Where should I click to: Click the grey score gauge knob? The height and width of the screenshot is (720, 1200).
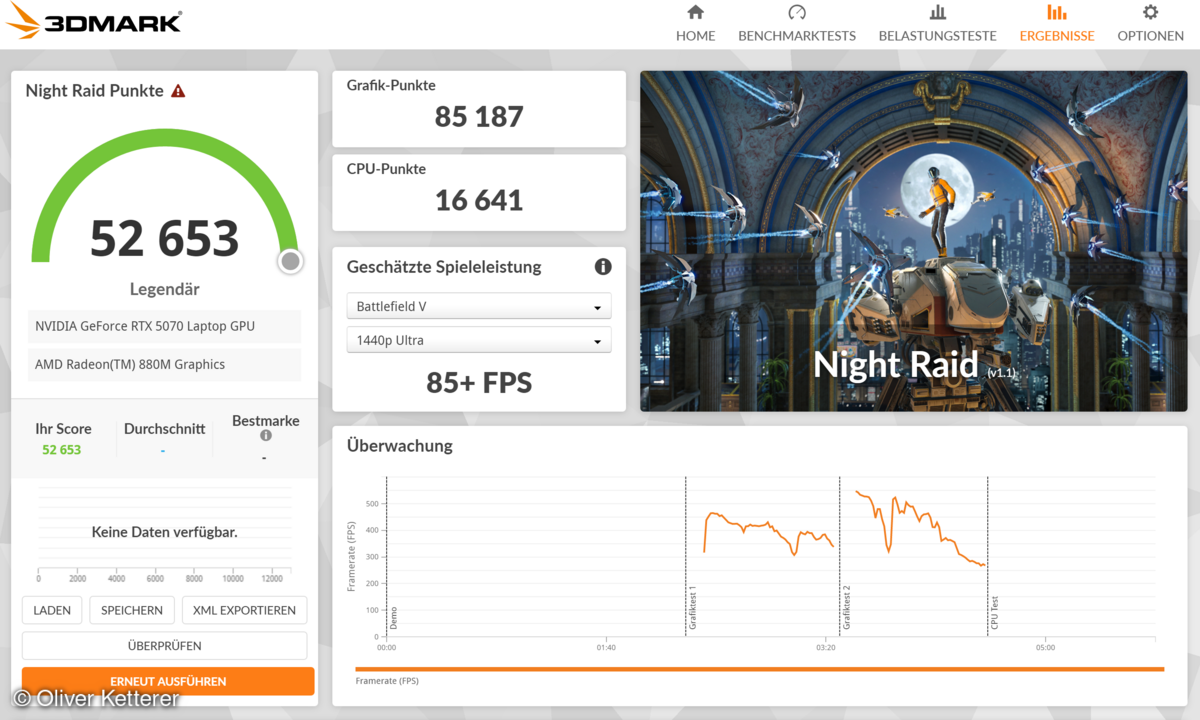(290, 261)
